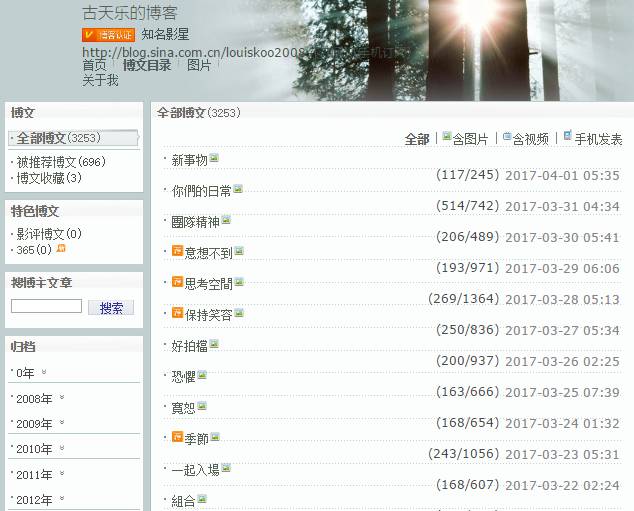Click the blog search text field
This screenshot has width=634, height=511.
tap(46, 307)
